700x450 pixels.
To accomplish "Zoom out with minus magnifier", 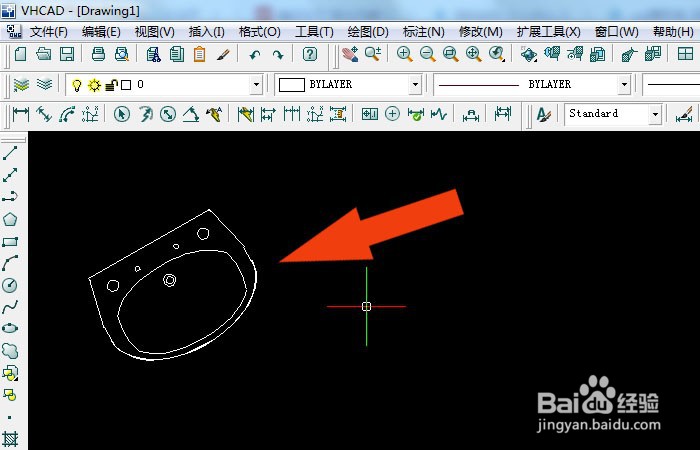I will pyautogui.click(x=428, y=54).
